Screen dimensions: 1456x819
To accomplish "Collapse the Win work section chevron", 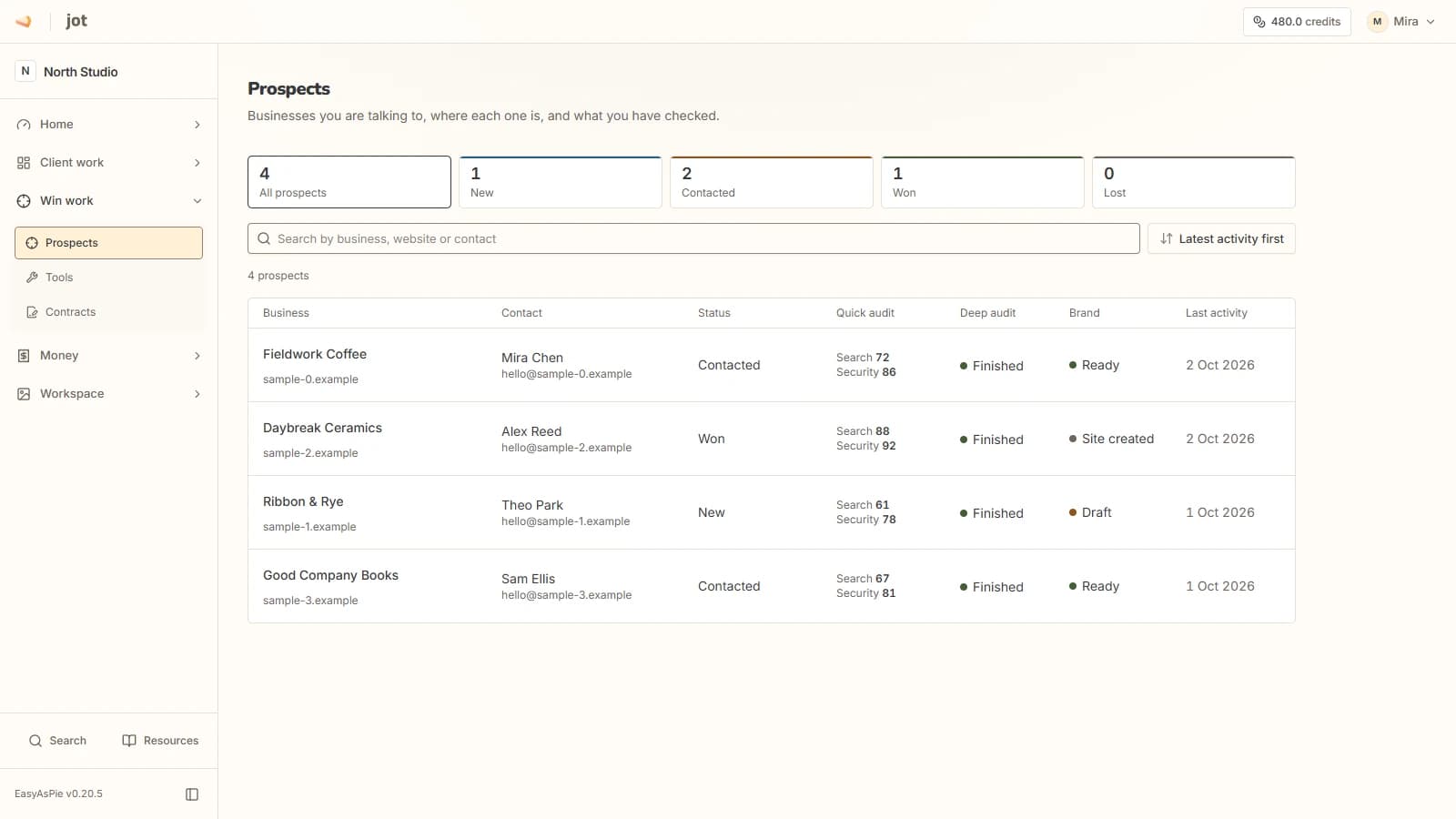I will click(197, 201).
